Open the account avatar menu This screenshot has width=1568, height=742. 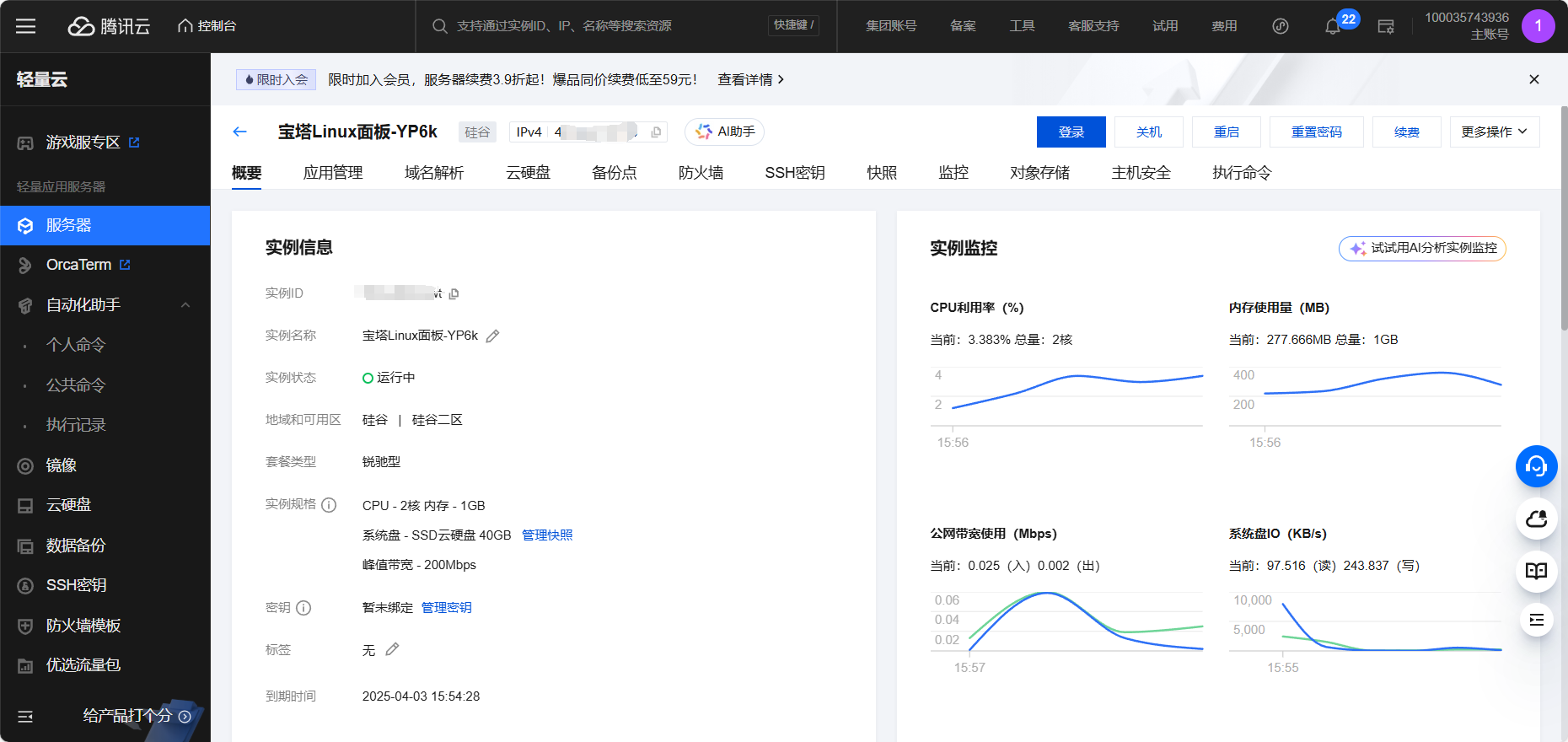1538,26
